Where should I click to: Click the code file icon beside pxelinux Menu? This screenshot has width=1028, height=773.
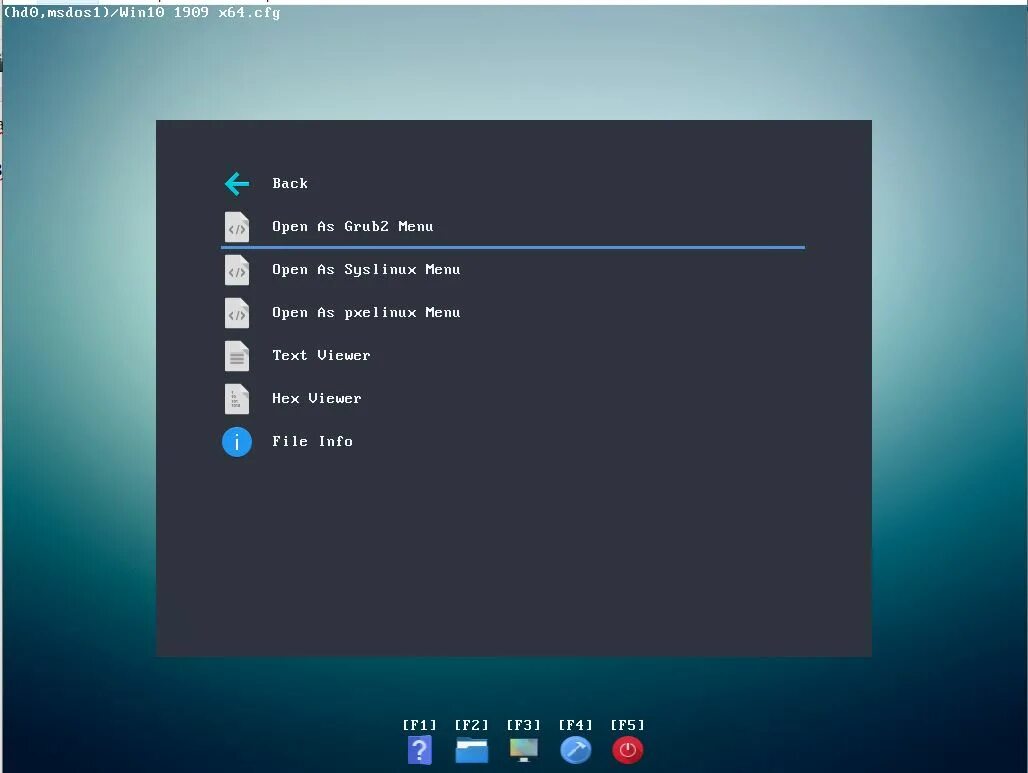pos(236,313)
